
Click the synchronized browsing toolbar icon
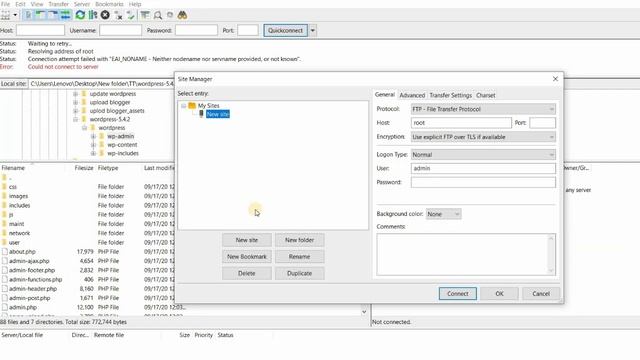point(170,15)
